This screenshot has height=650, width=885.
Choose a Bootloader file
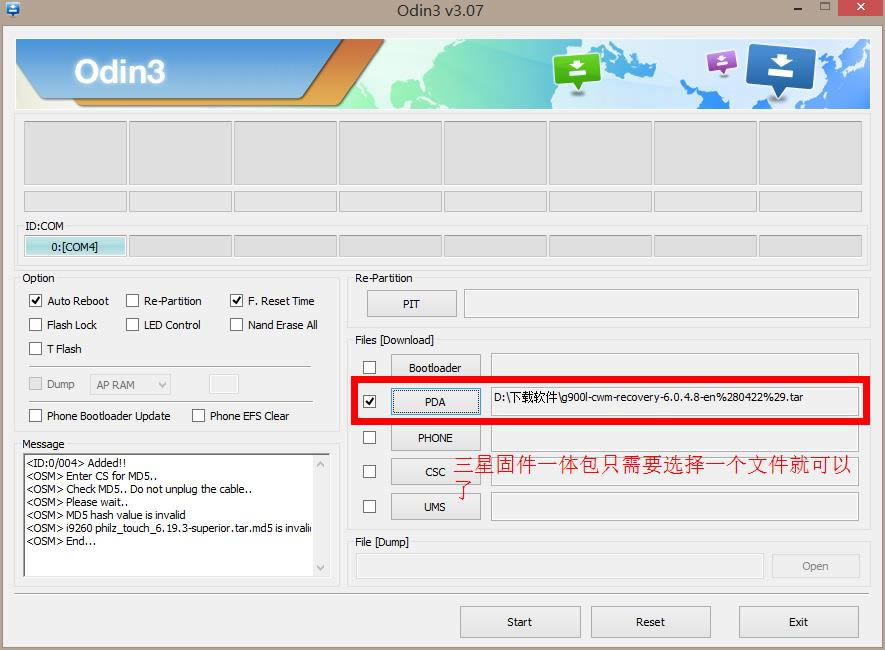[435, 368]
